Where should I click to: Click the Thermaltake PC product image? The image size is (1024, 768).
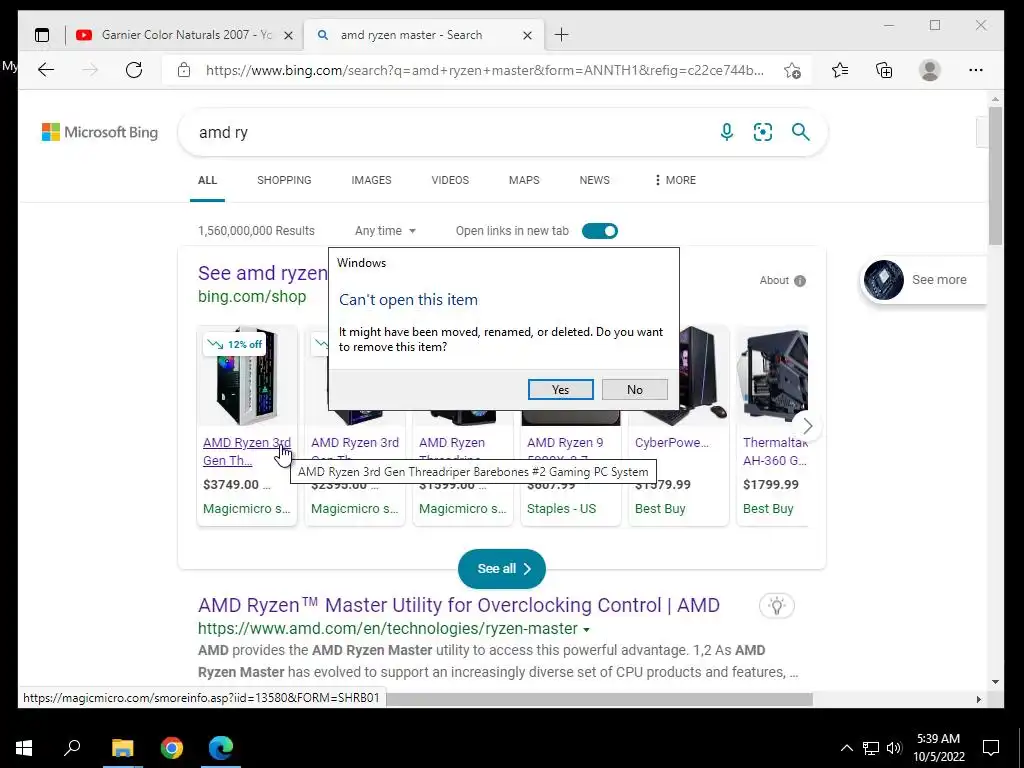773,376
